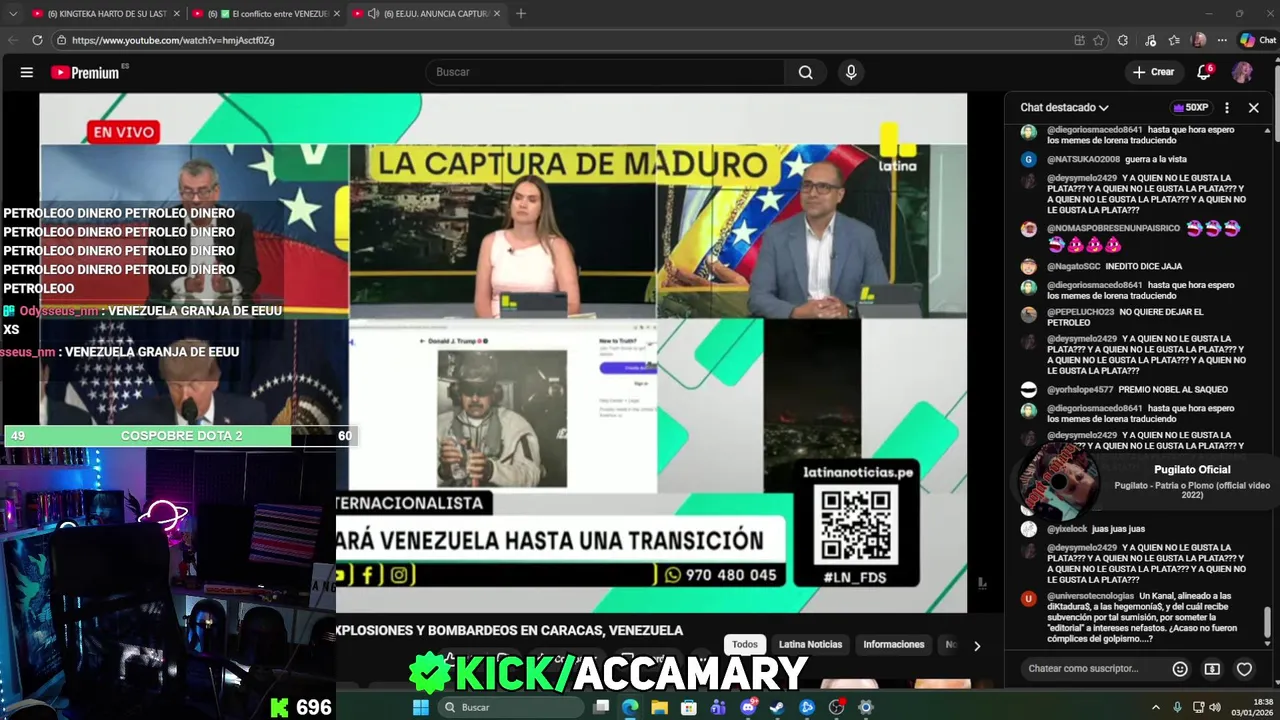Send a heart reaction in chat

coord(1244,669)
